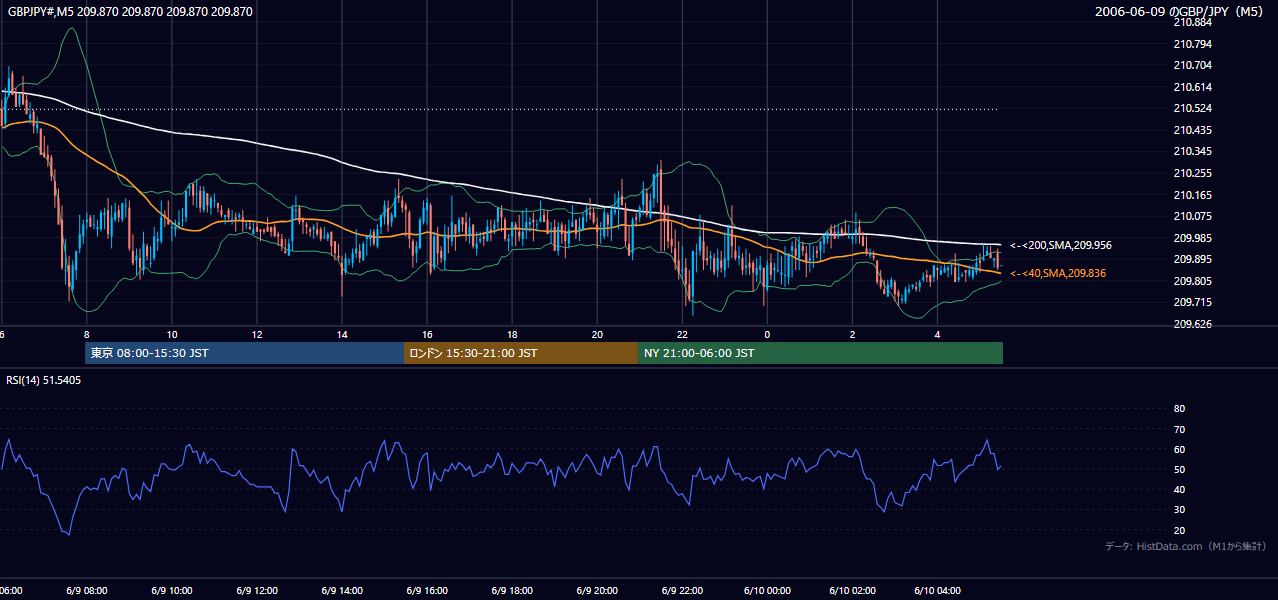Click price axis label 210.435
This screenshot has height=600, width=1278.
click(x=1192, y=130)
